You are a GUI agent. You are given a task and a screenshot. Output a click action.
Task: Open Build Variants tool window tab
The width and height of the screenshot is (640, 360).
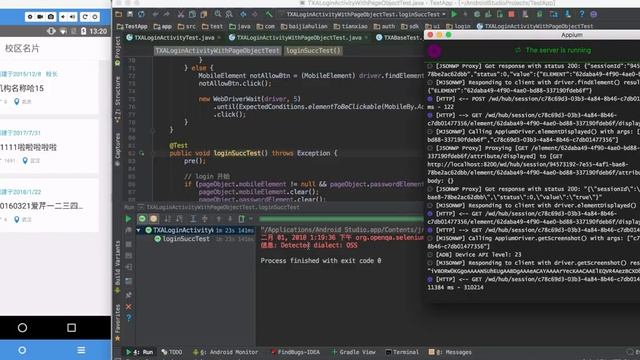tap(118, 266)
